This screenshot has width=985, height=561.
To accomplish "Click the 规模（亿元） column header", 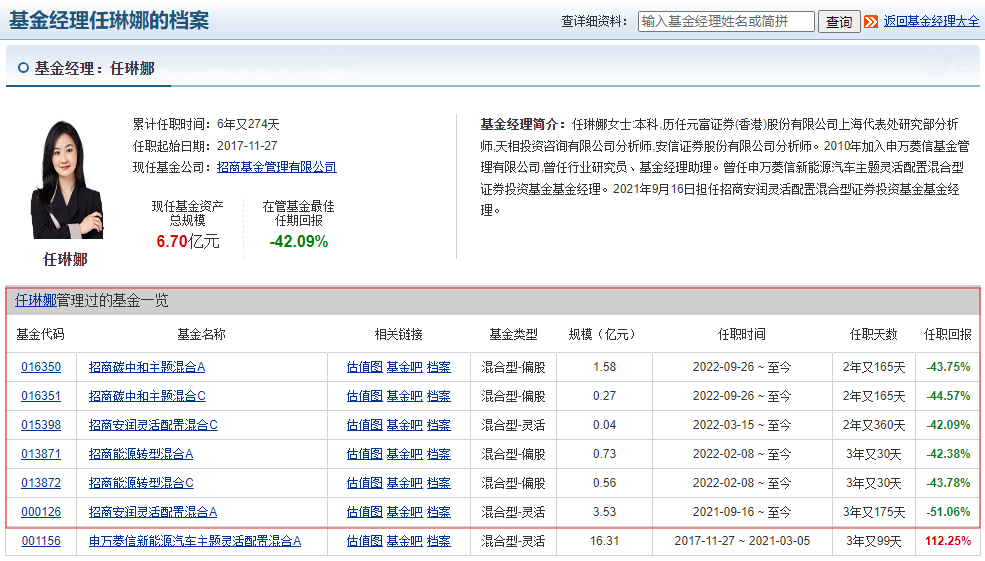I will point(603,334).
